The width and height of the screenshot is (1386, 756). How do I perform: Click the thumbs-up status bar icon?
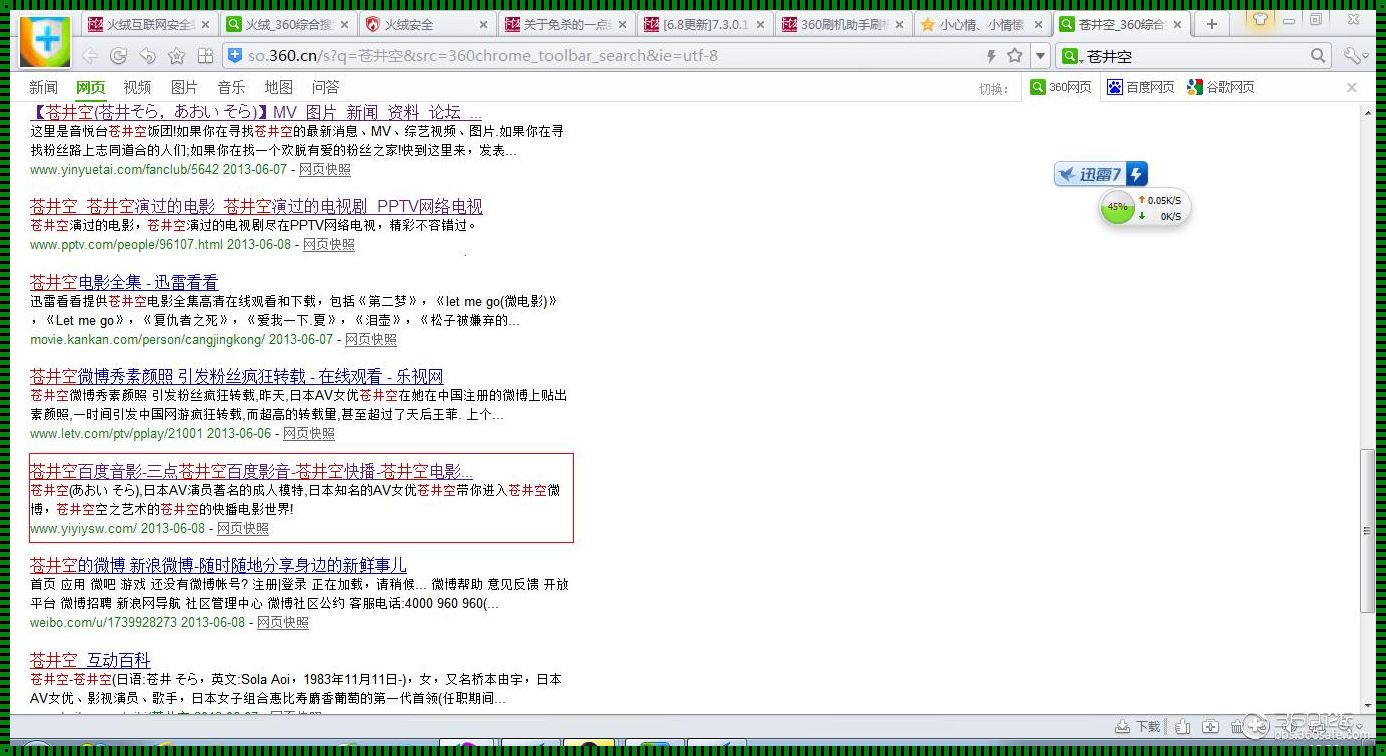[x=1183, y=726]
